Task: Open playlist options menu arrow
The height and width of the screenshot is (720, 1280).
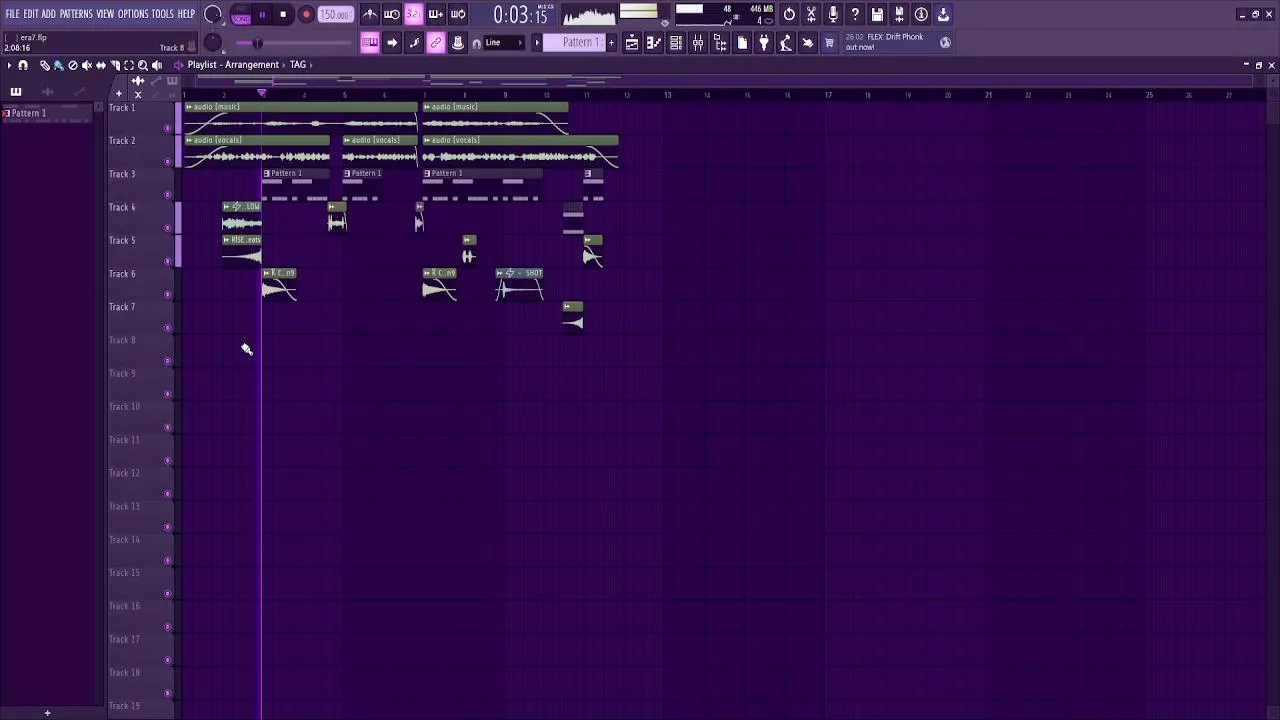Action: coord(9,65)
